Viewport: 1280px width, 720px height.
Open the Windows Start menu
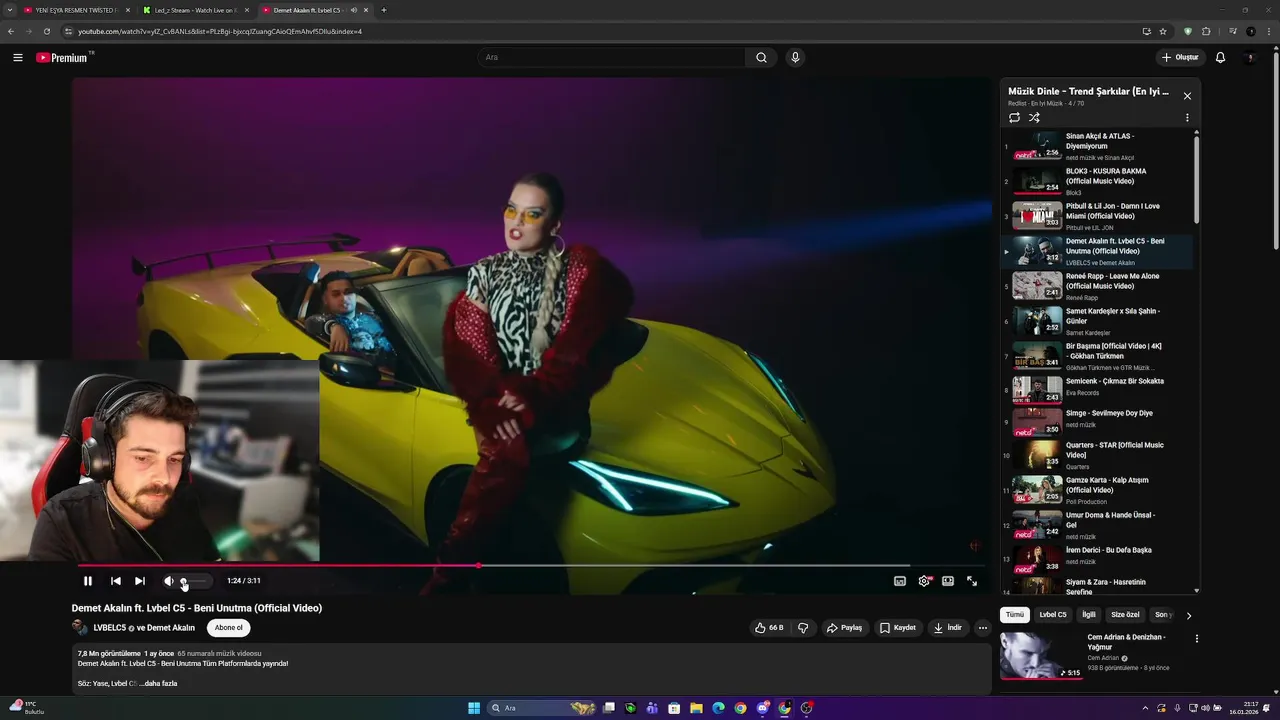[x=474, y=708]
